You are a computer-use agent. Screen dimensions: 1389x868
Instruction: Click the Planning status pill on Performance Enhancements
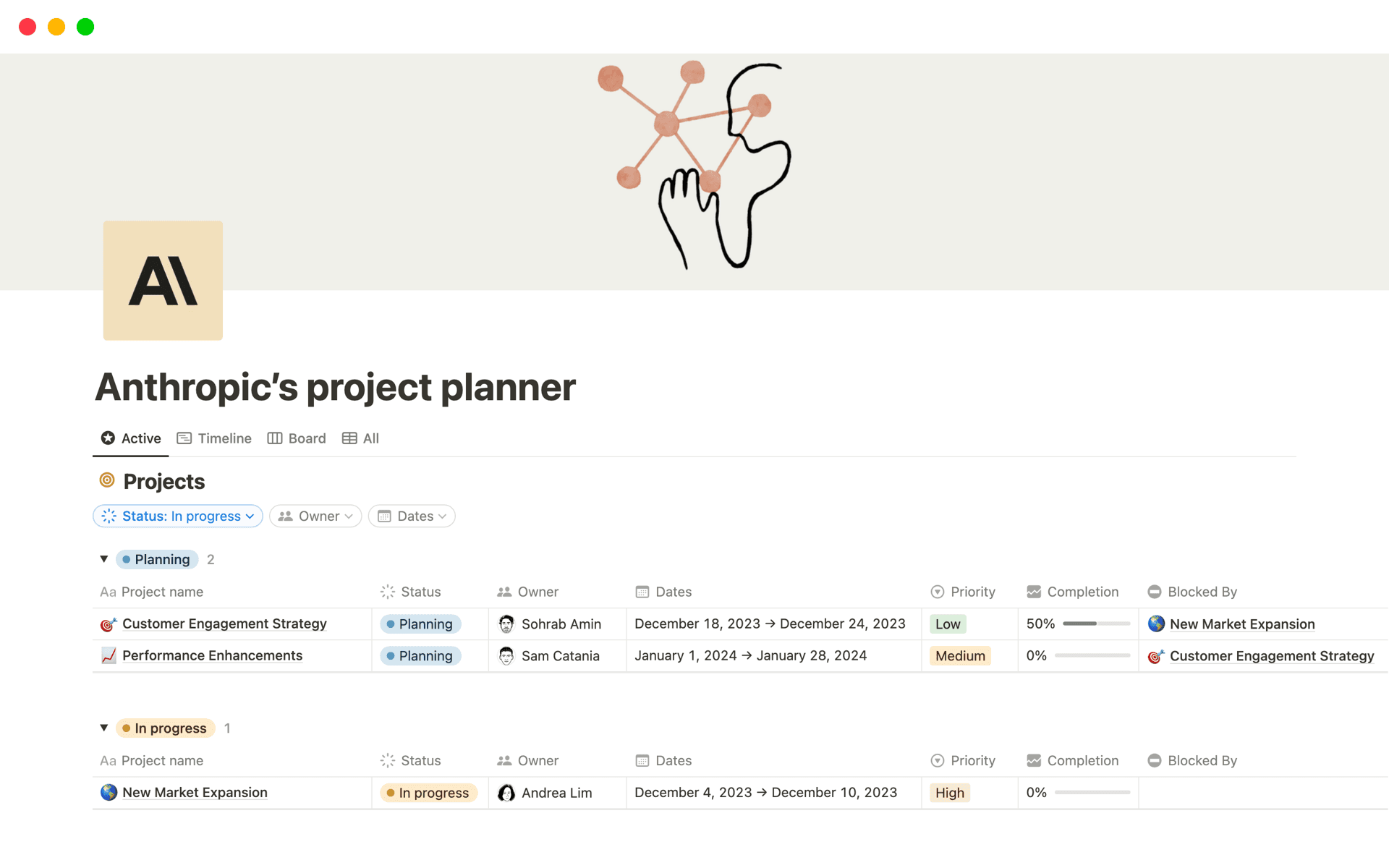pyautogui.click(x=420, y=655)
